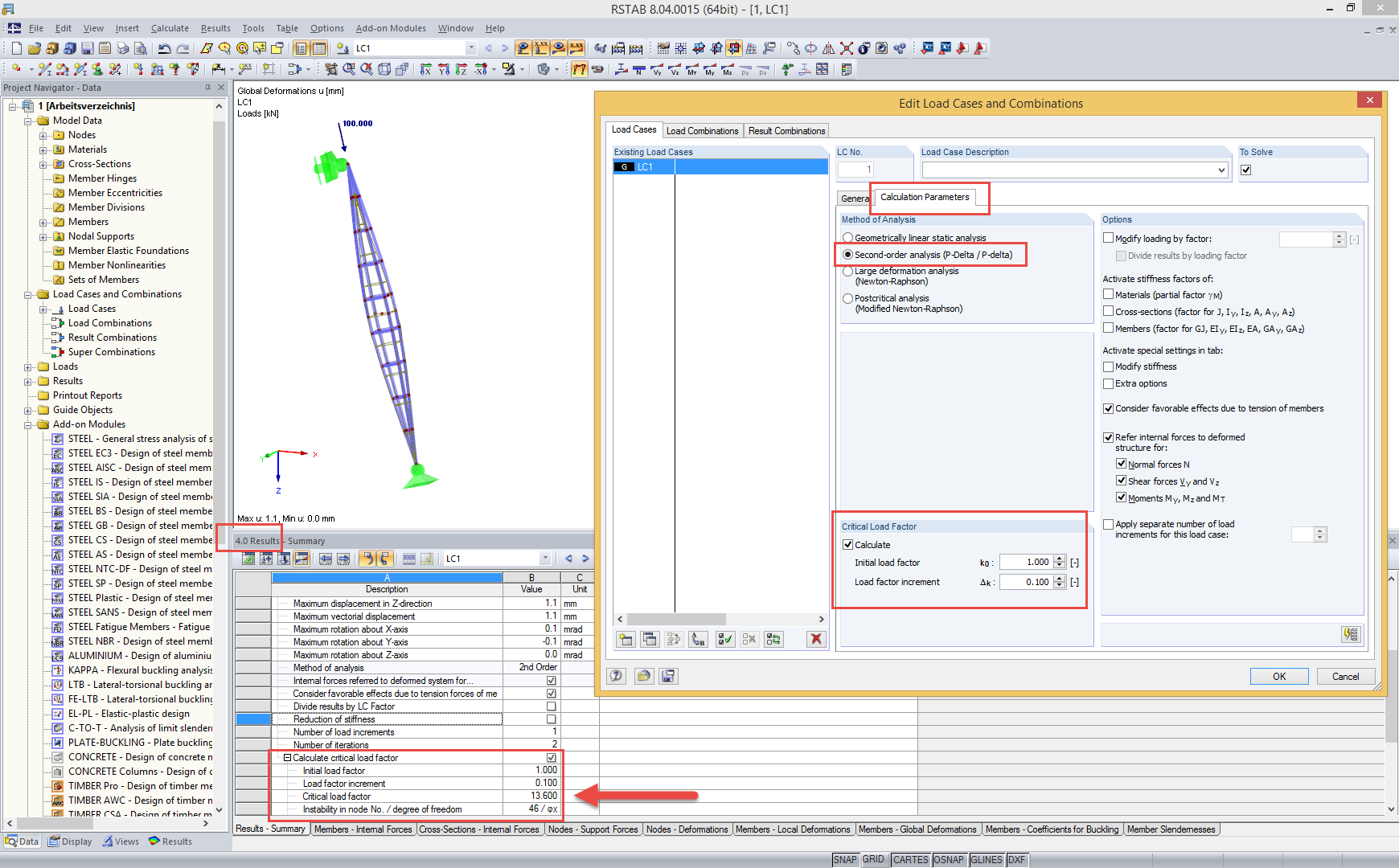Expand the Guide Objects tree node
Image resolution: width=1399 pixels, height=868 pixels.
pyautogui.click(x=28, y=410)
